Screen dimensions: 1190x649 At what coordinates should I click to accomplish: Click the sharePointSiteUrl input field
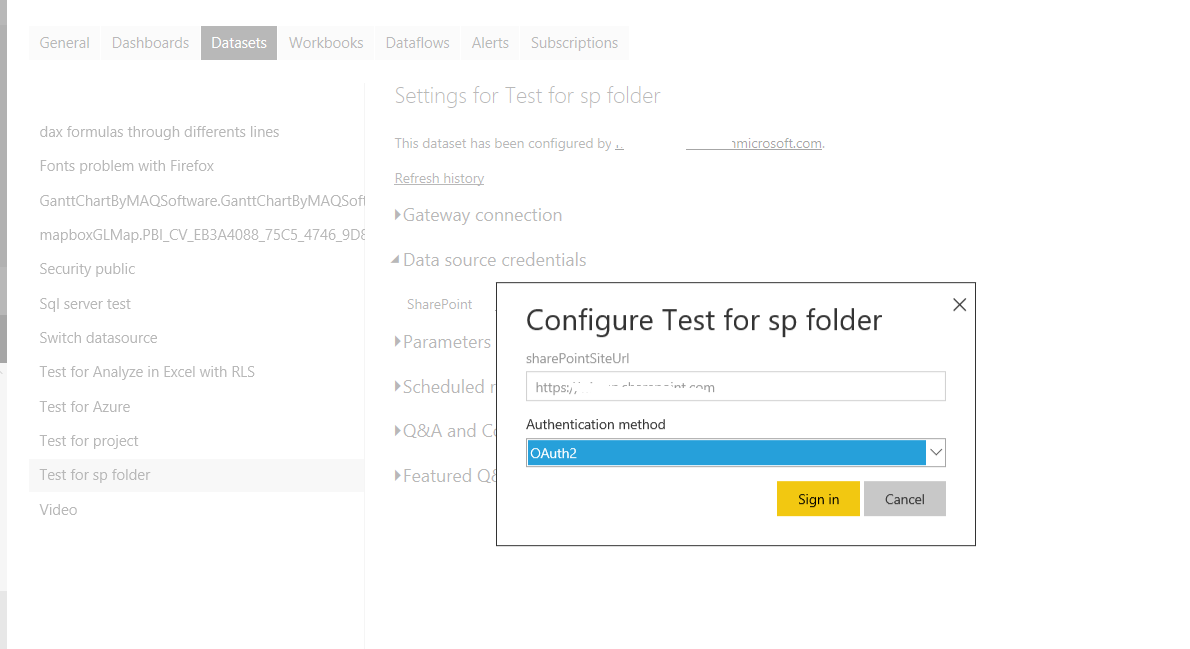(x=735, y=386)
